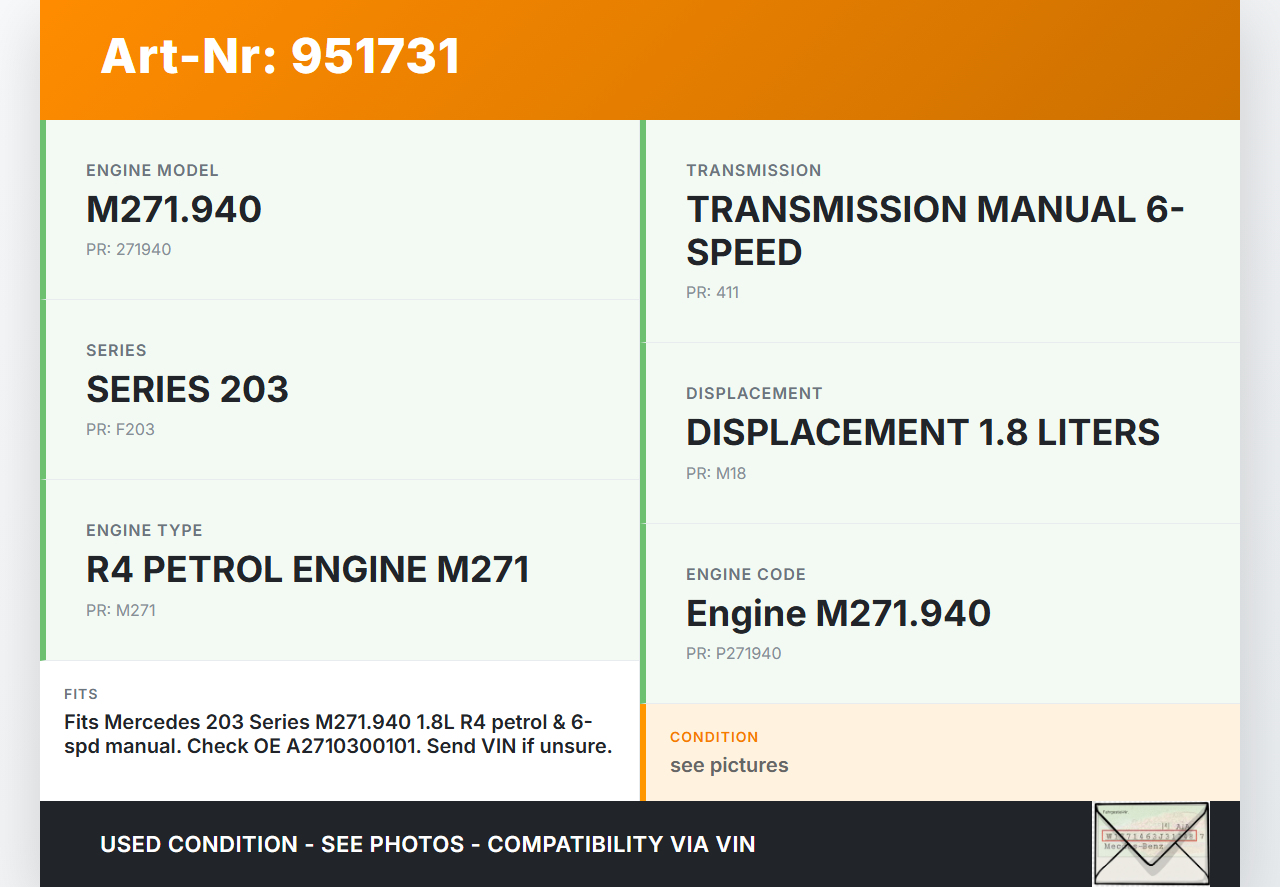
Task: Select the Transmission Manual 6-Speed heading
Action: point(934,231)
